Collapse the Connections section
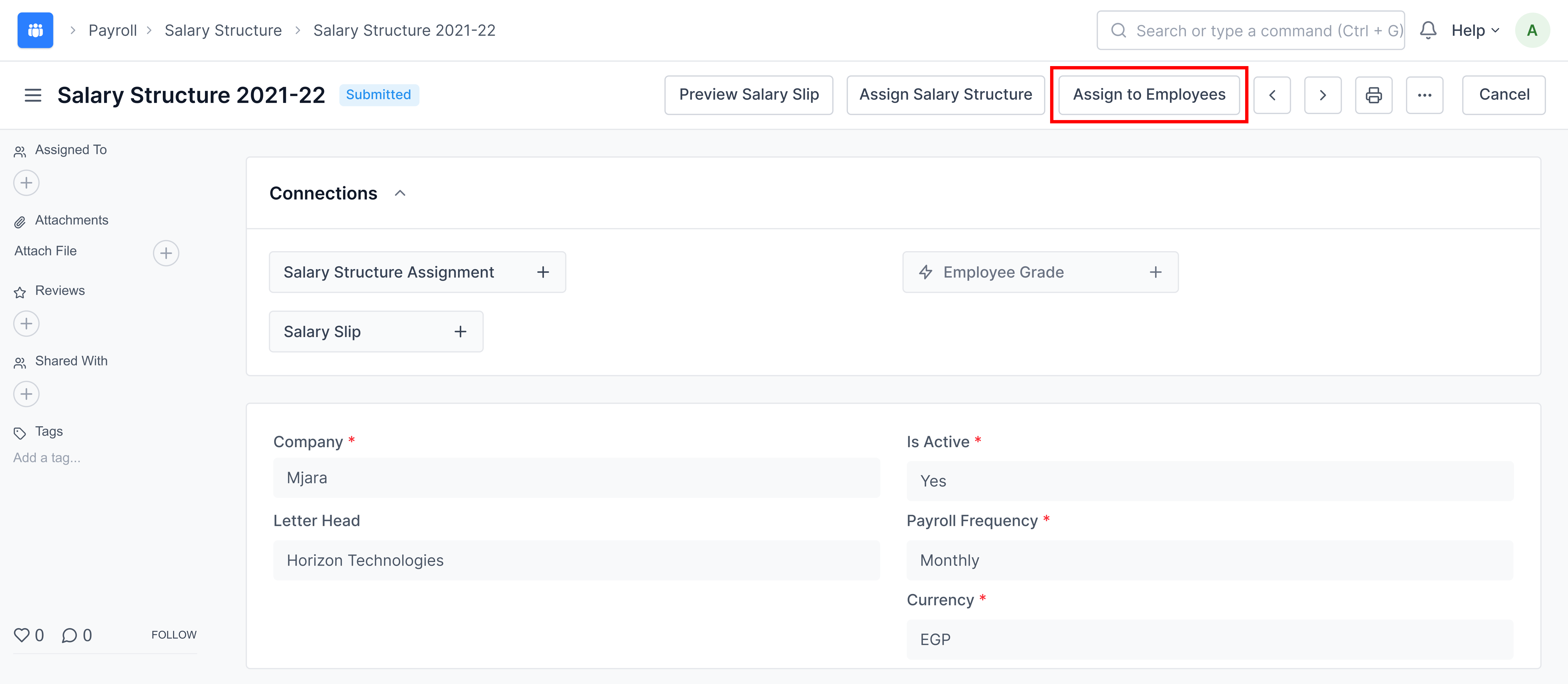Image resolution: width=1568 pixels, height=684 pixels. click(x=401, y=193)
